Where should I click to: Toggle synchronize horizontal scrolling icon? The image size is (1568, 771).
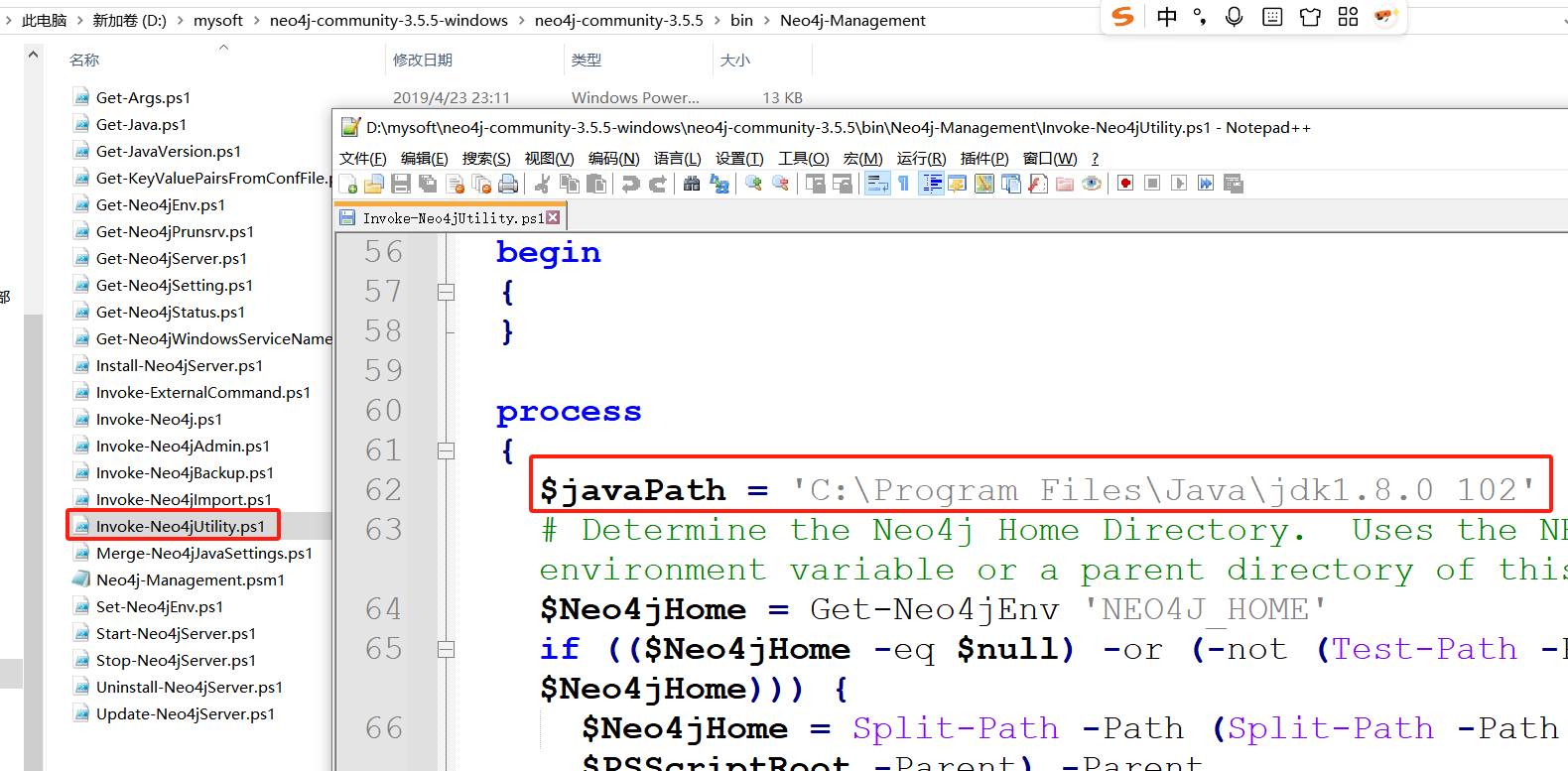(x=842, y=184)
